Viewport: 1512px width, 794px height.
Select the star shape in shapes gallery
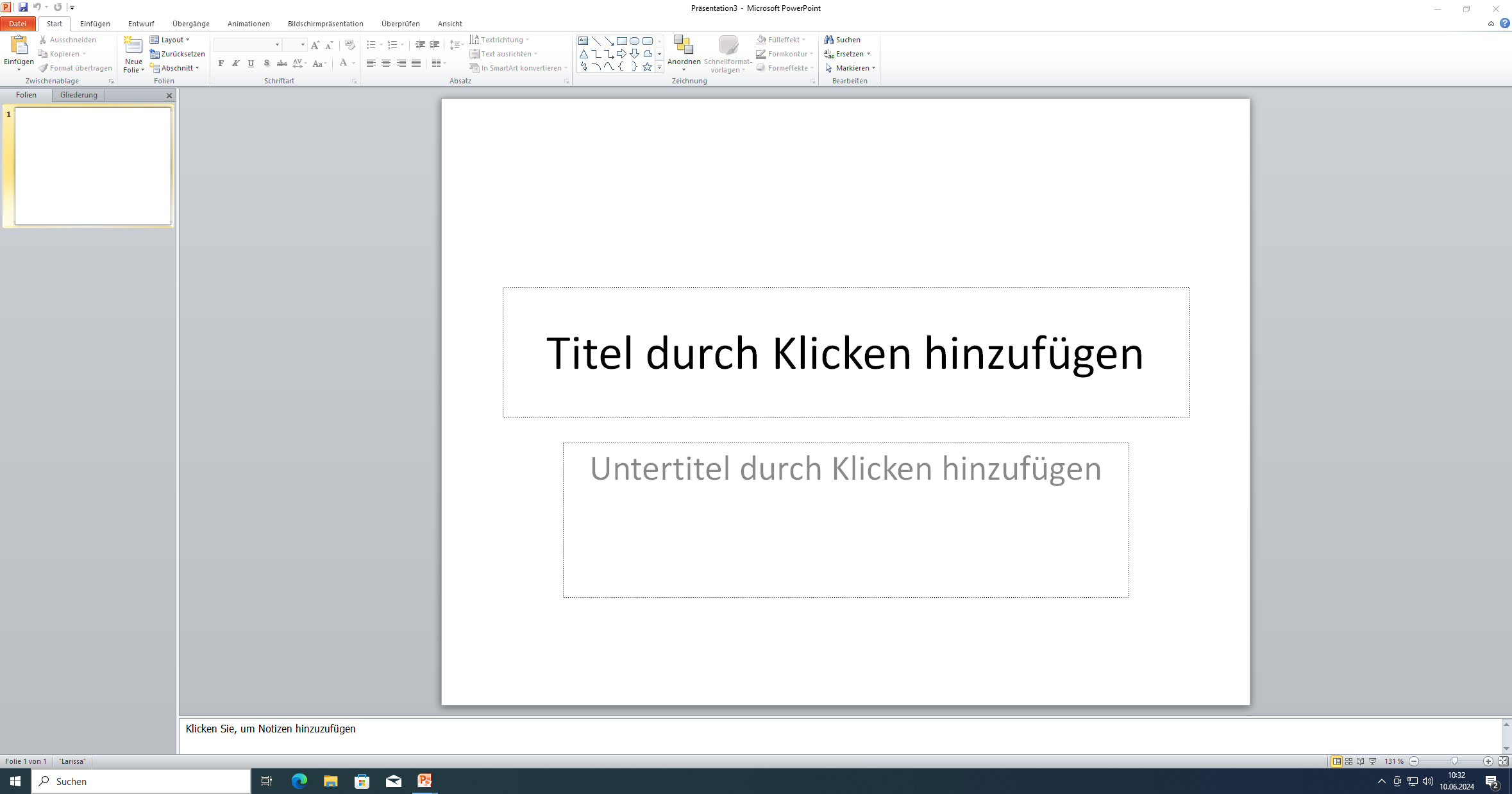tap(647, 67)
